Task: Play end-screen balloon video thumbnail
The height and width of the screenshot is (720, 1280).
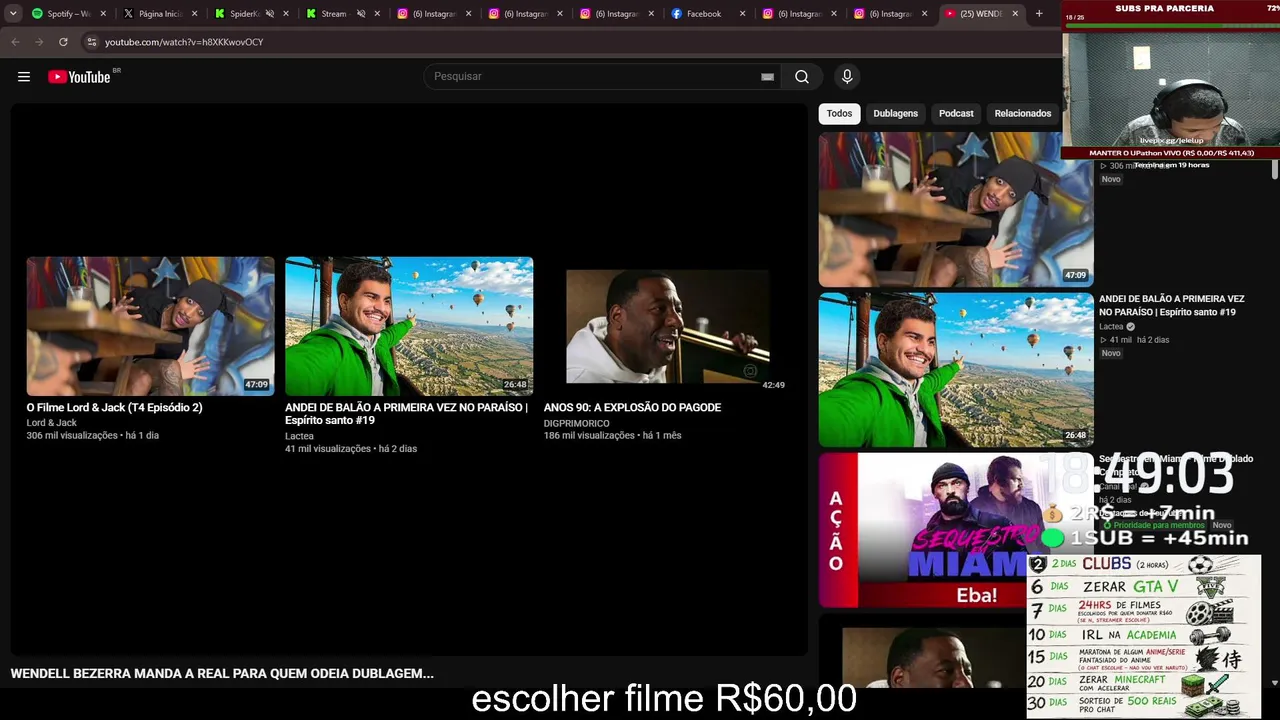Action: coord(409,326)
